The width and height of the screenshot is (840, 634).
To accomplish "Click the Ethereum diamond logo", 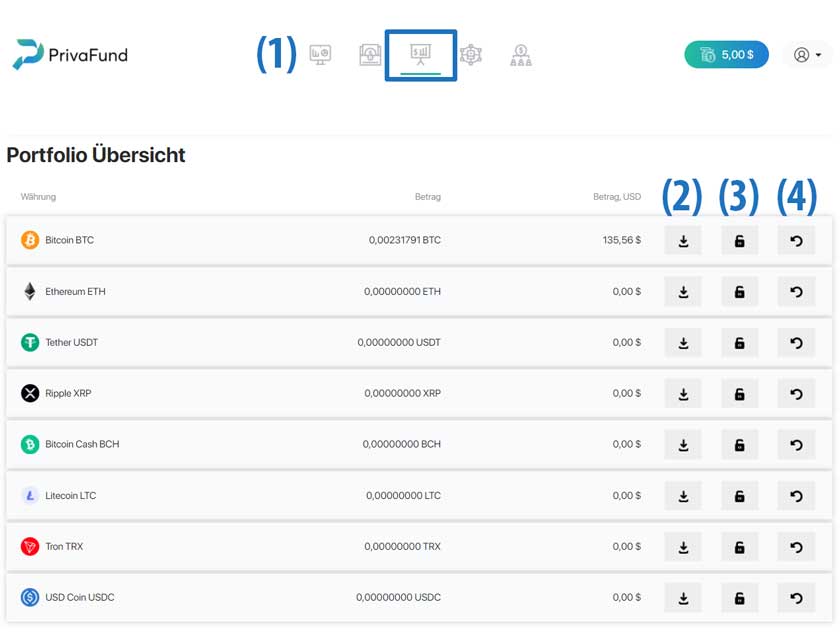I will [30, 292].
